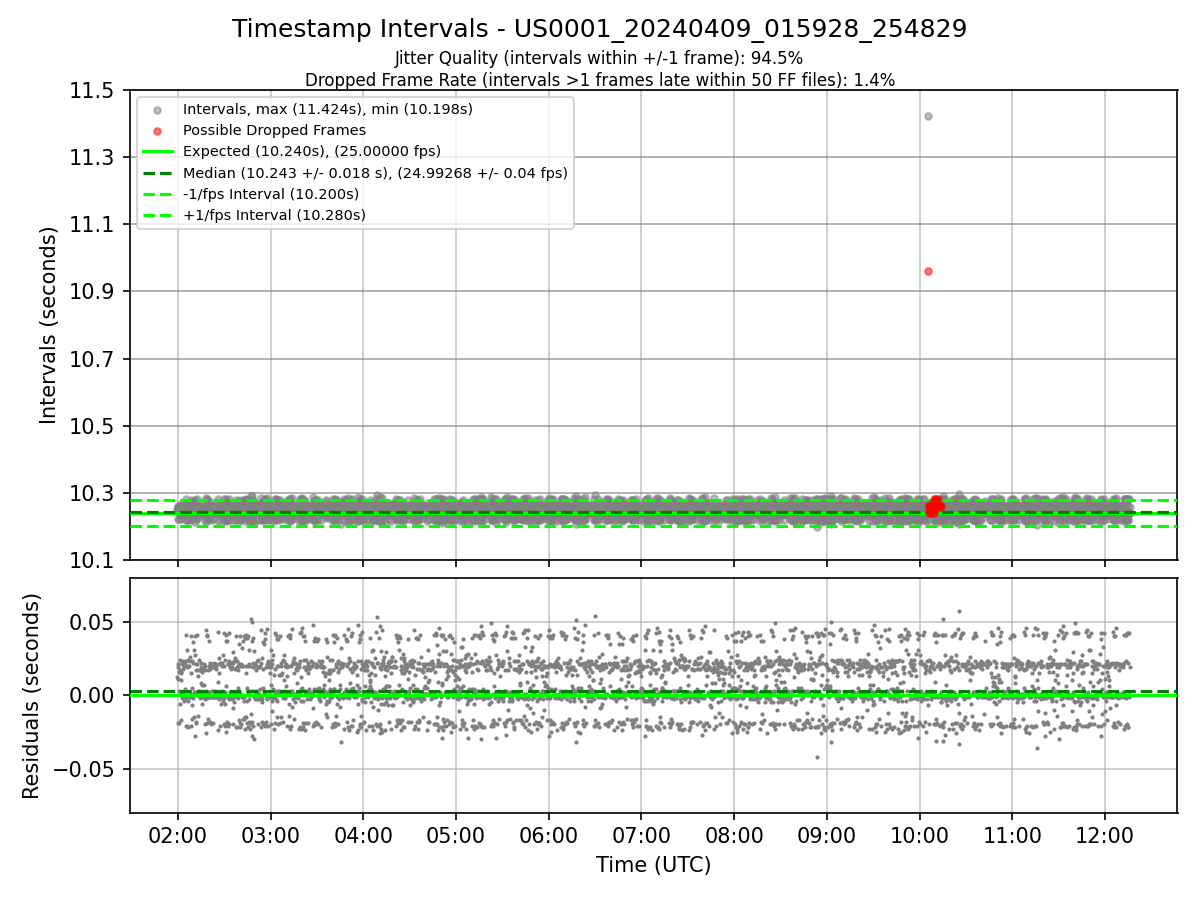1200x900 pixels.
Task: Click the 'Time (UTC)' x-axis label
Action: pyautogui.click(x=653, y=865)
